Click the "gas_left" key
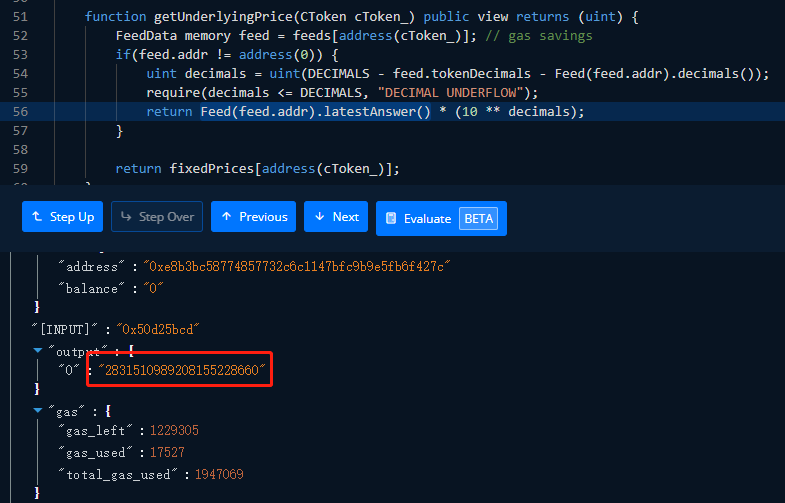Image resolution: width=785 pixels, height=503 pixels. coord(95,430)
